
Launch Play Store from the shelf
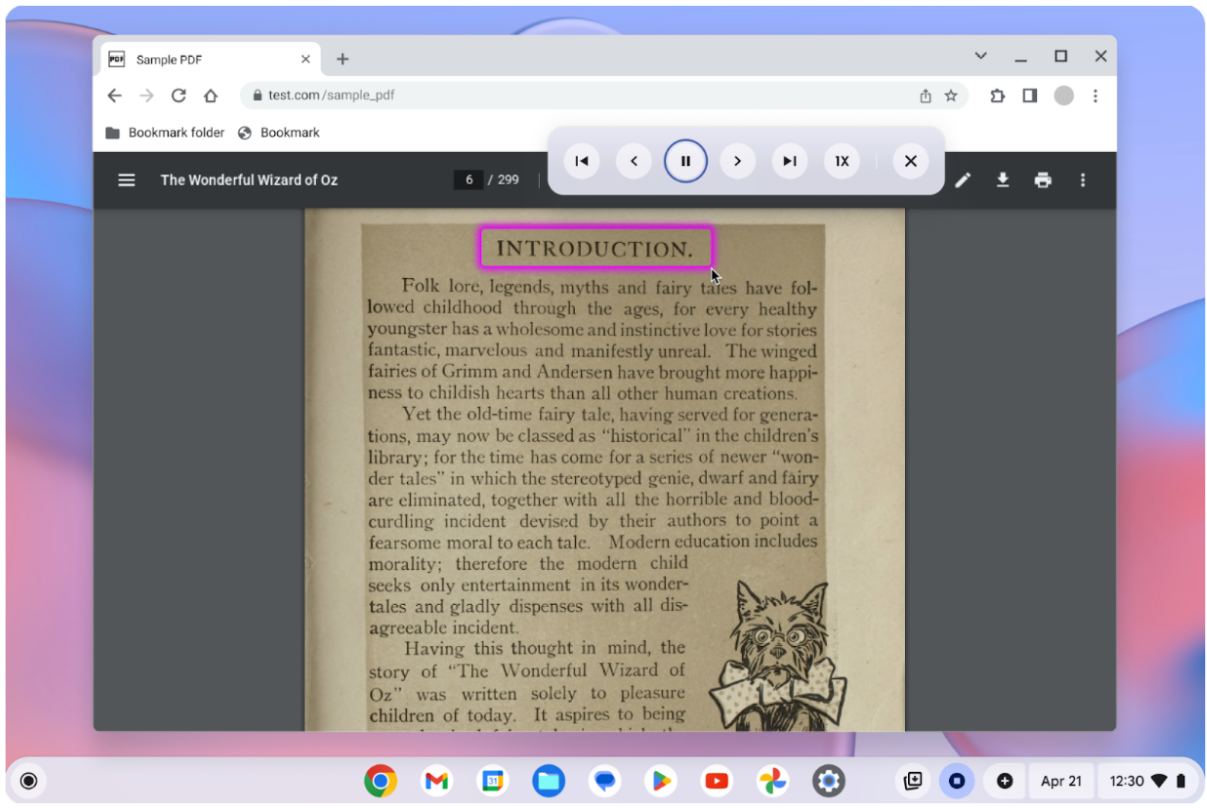tap(660, 781)
